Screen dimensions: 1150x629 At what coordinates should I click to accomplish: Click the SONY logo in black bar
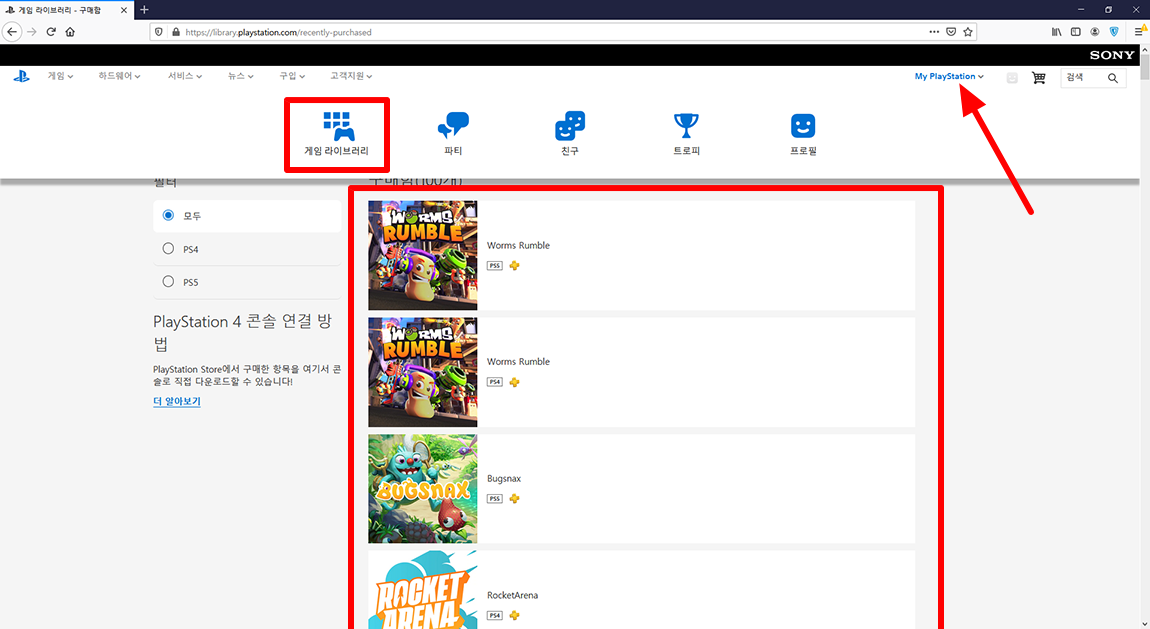[1112, 55]
